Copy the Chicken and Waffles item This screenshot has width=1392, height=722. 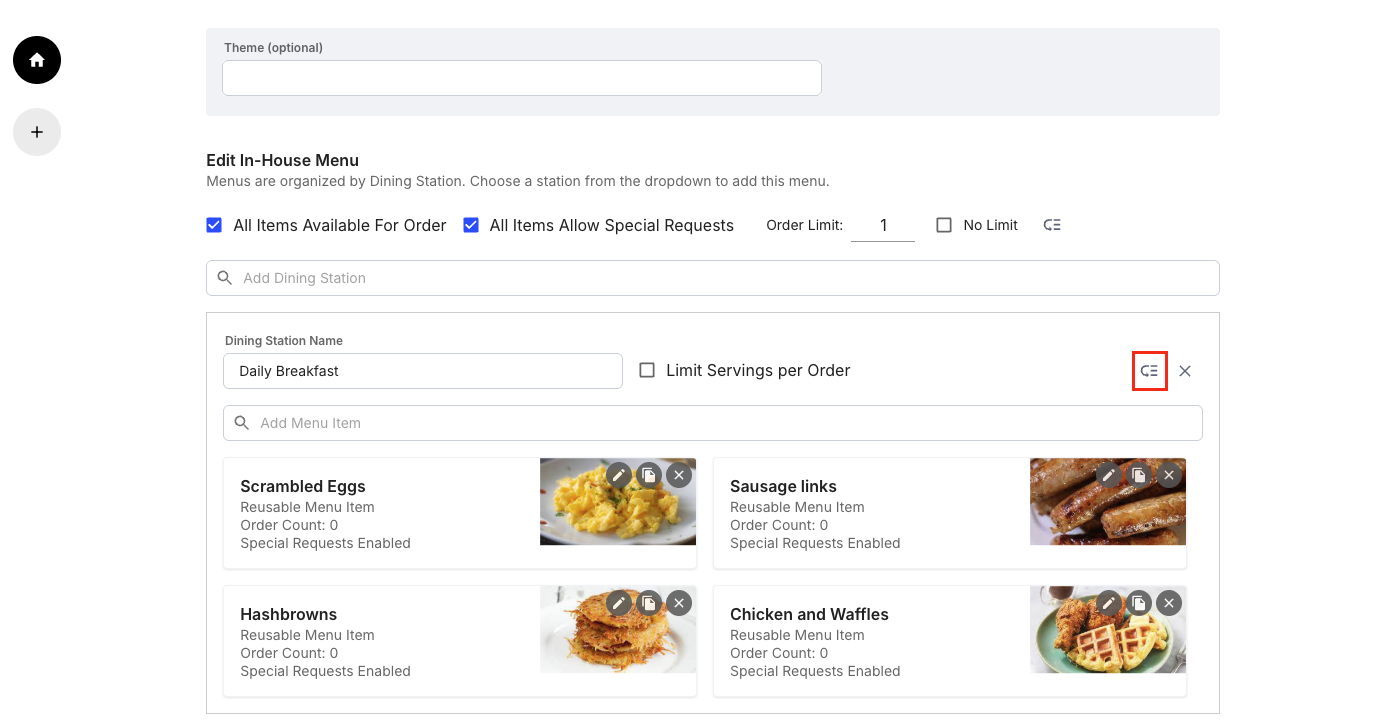1139,603
